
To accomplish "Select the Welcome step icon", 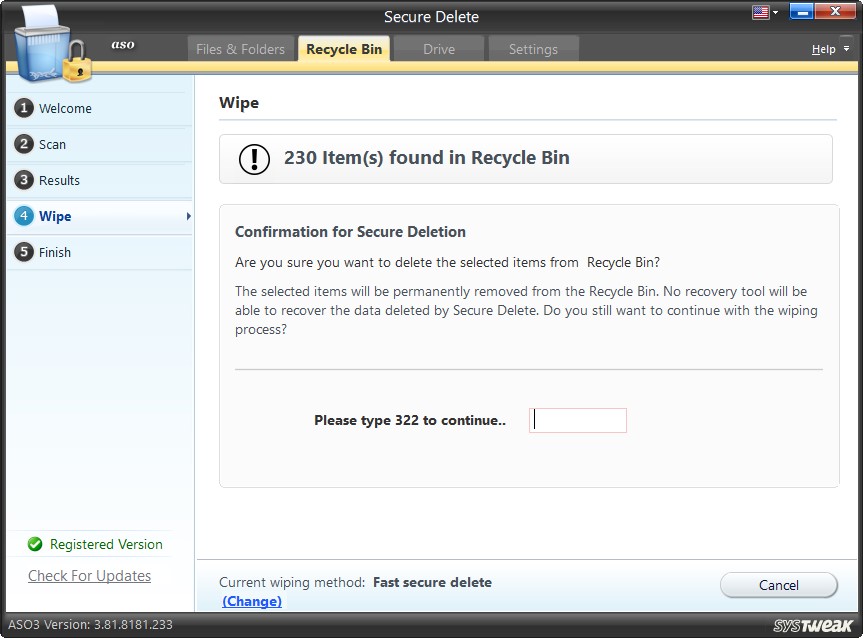I will (25, 108).
